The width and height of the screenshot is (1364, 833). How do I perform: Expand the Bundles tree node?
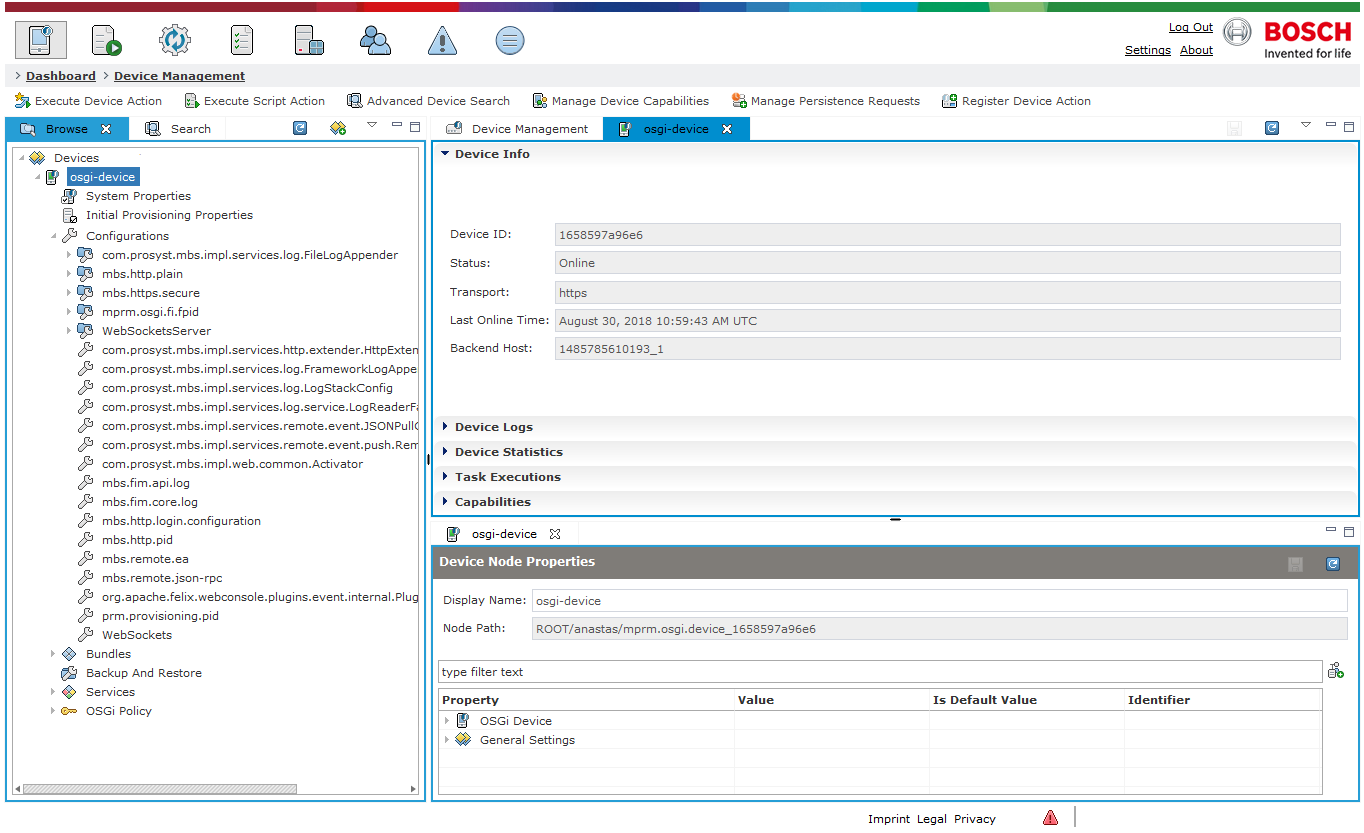click(x=53, y=654)
